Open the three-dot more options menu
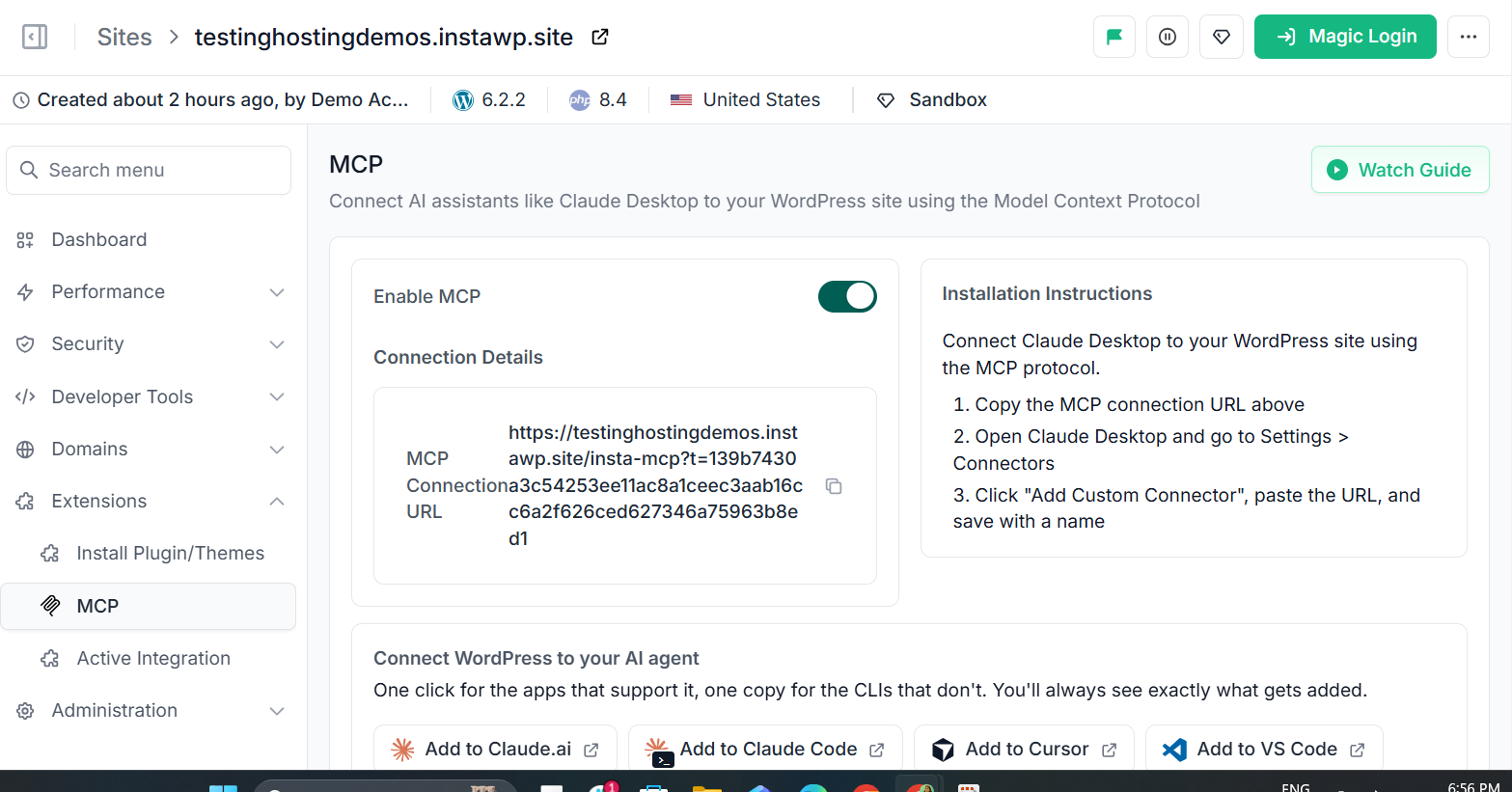Screen dimensions: 1512x792 1469,37
